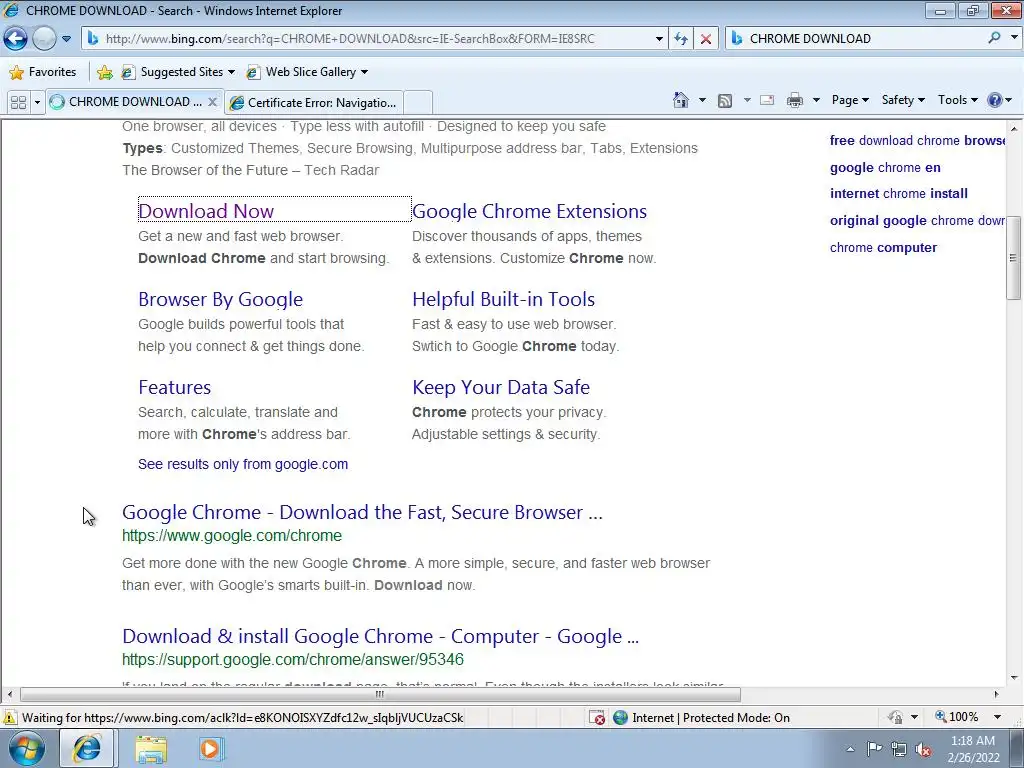Launch Windows Media Player taskbar icon
Viewport: 1024px width, 768px height.
click(x=211, y=749)
